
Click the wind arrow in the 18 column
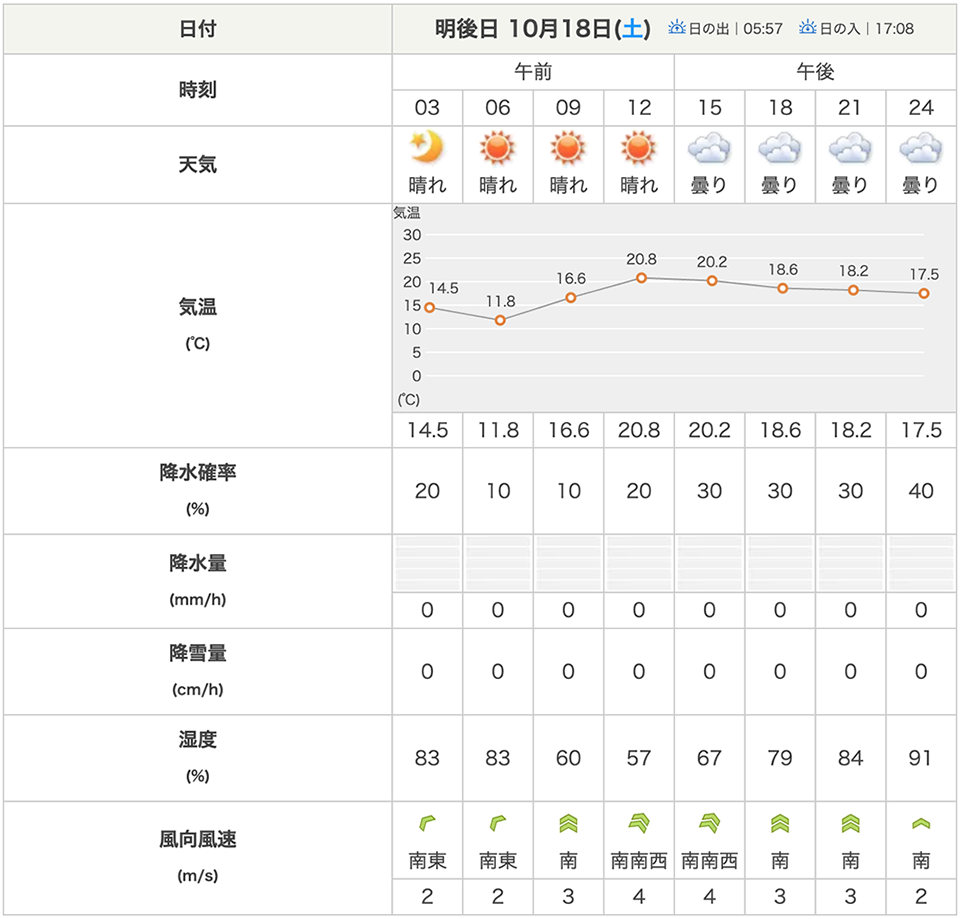point(780,823)
